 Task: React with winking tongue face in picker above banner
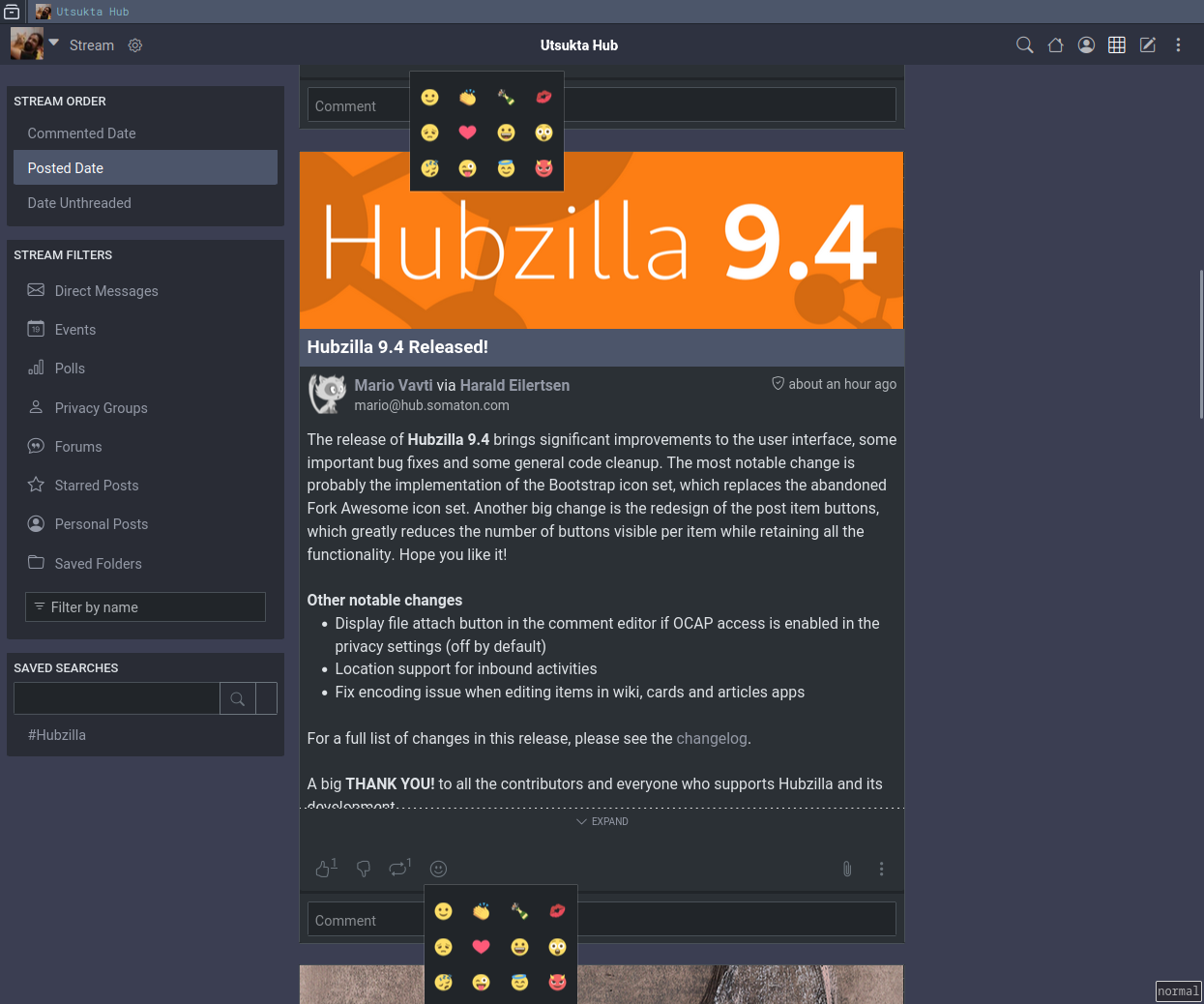467,168
